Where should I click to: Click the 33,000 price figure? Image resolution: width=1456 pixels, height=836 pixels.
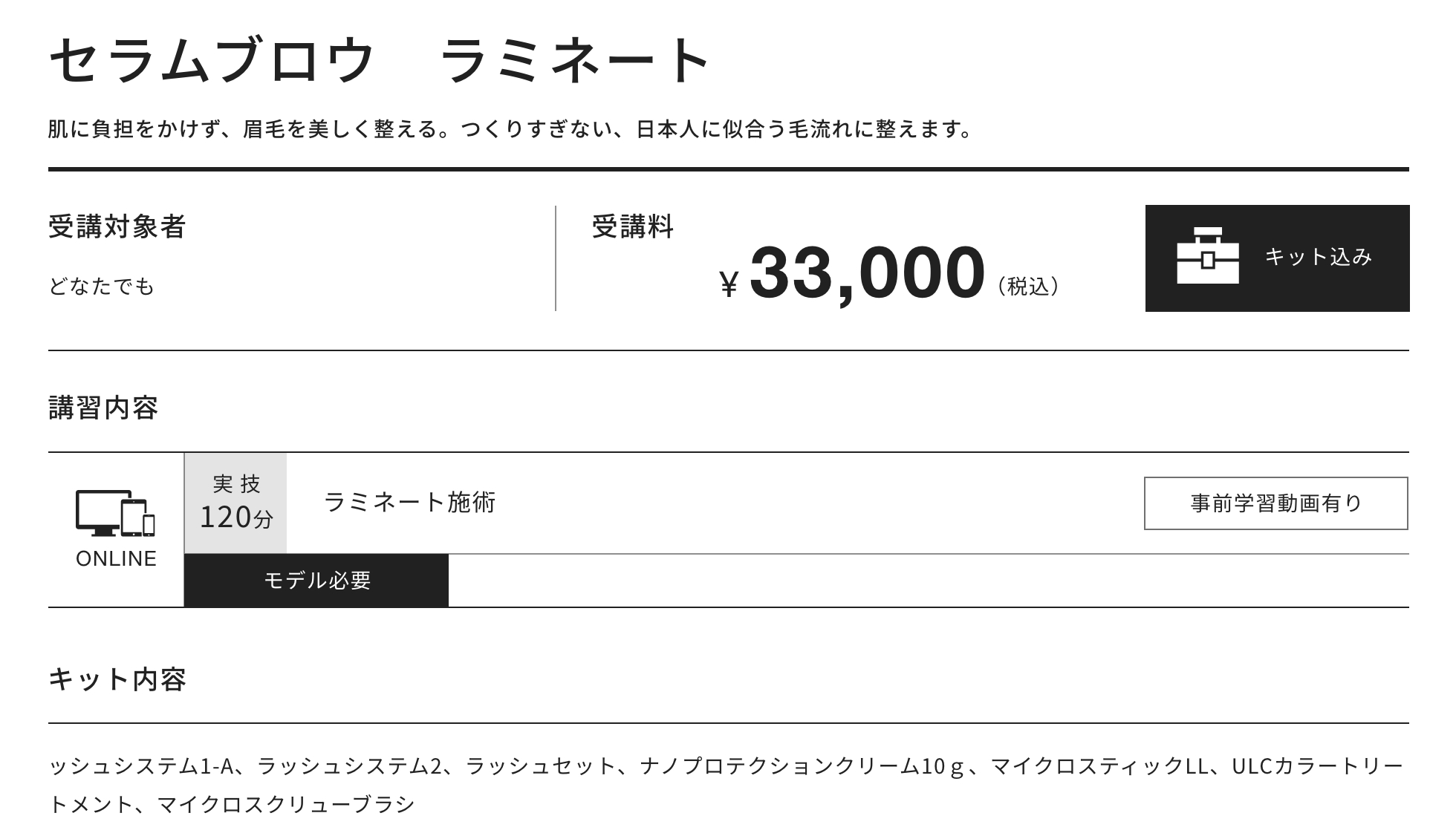pos(867,272)
